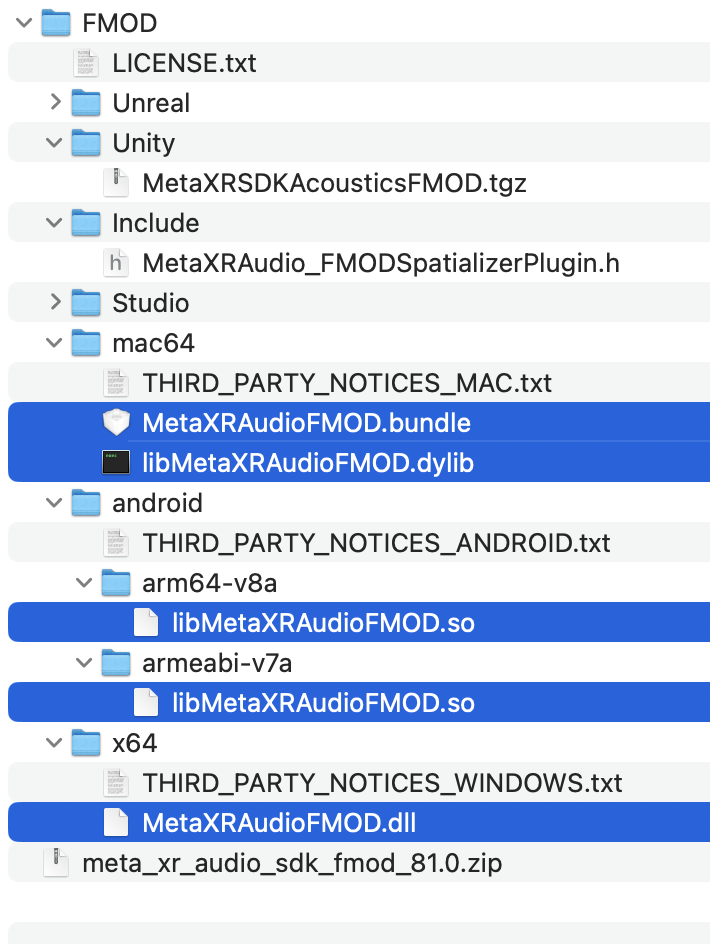The height and width of the screenshot is (944, 710).
Task: Collapse the mac64 folder
Action: point(55,343)
